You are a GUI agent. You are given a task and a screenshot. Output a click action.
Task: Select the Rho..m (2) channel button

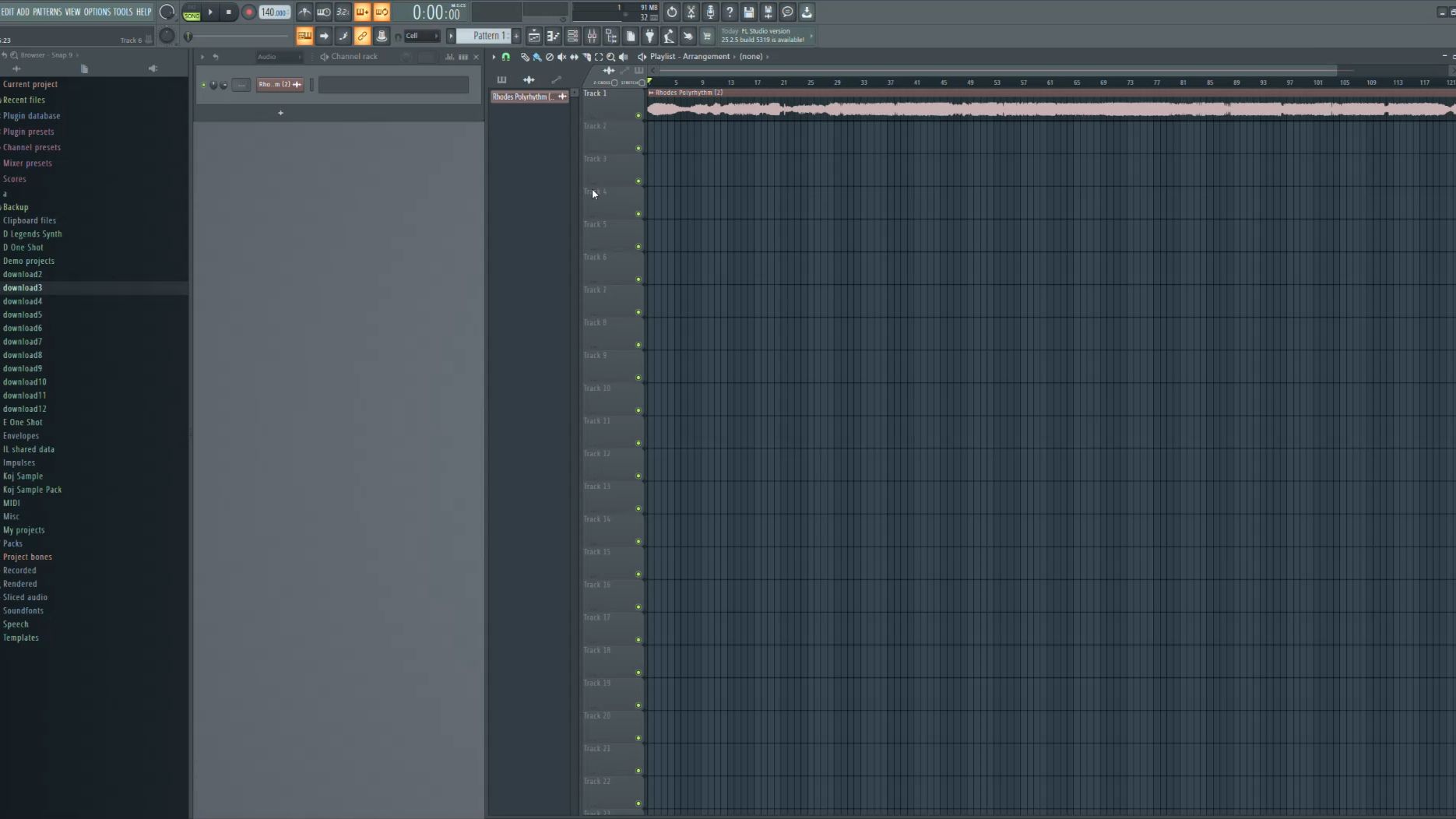pos(280,85)
